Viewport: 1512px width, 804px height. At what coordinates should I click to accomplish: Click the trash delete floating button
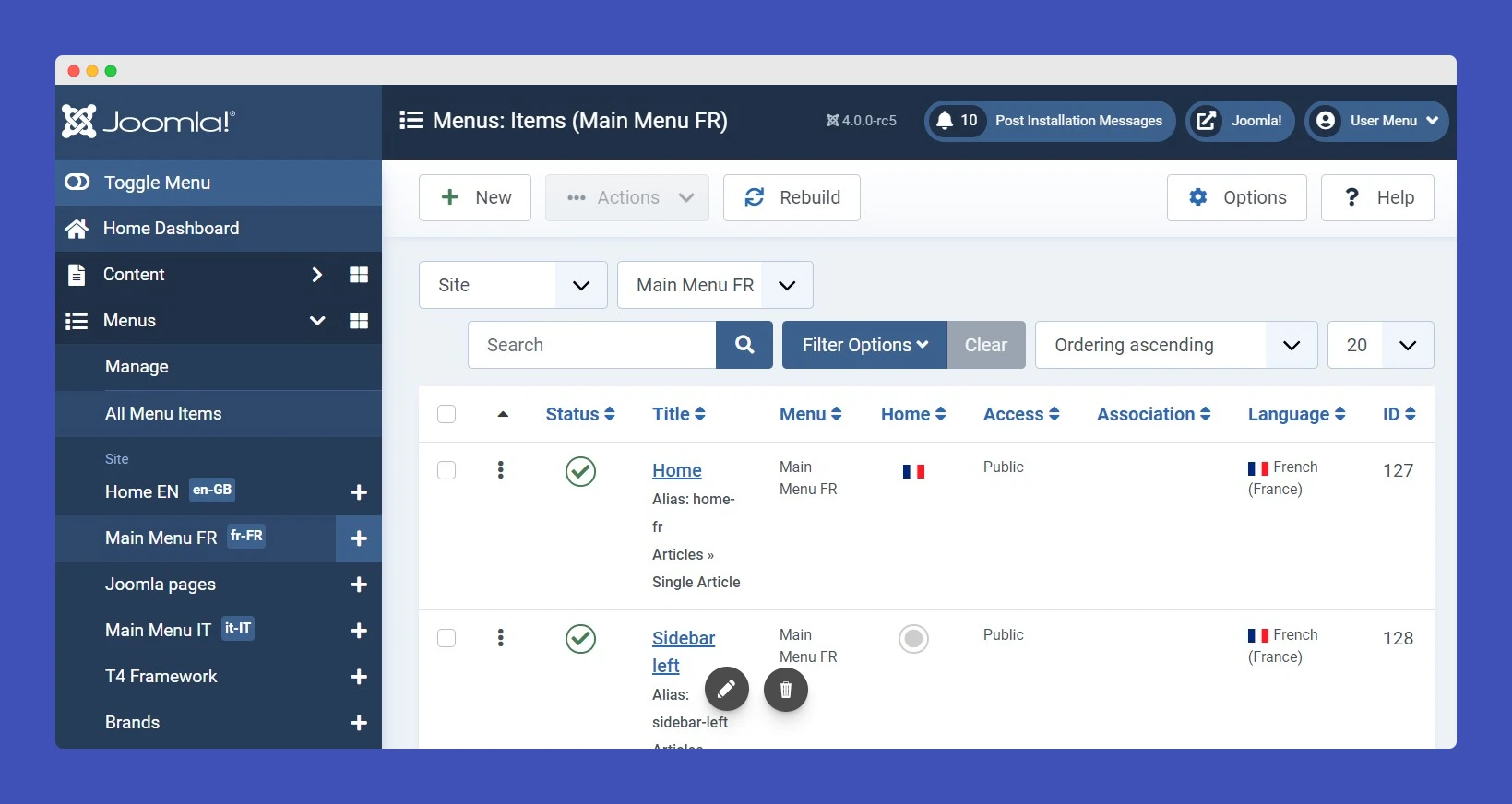(786, 689)
